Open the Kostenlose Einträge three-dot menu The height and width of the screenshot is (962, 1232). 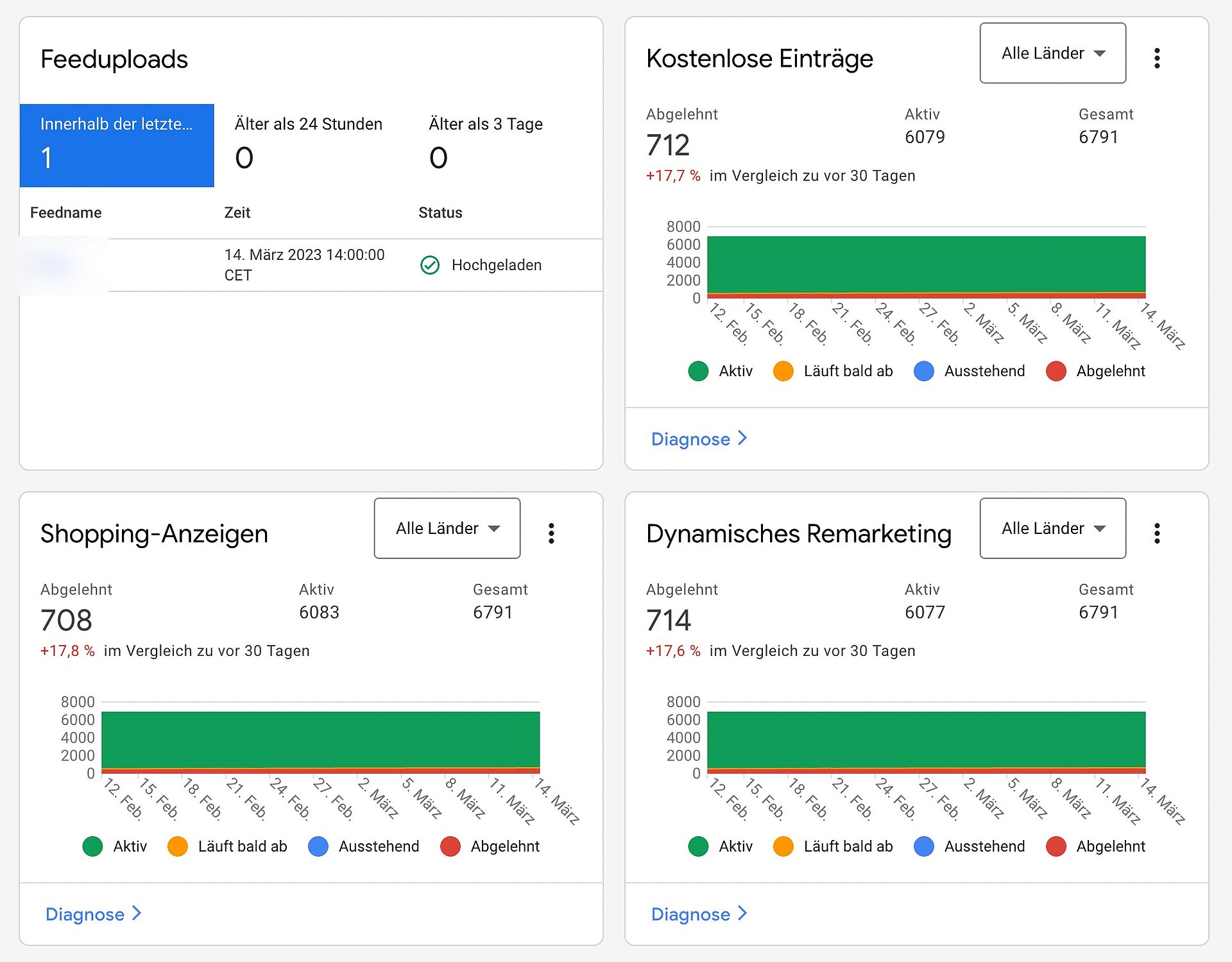coord(1157,58)
